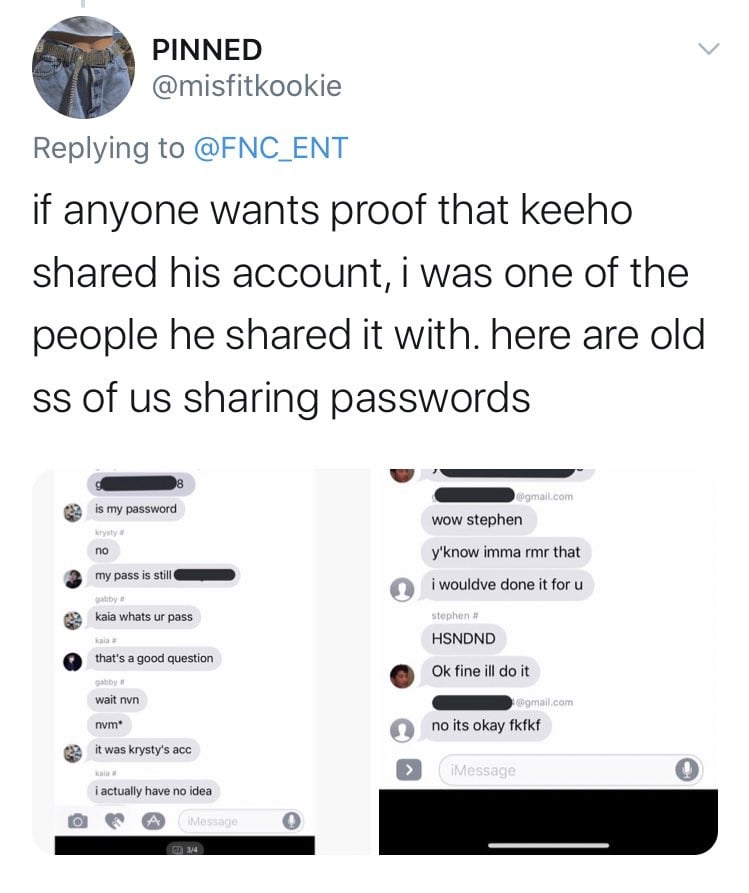Tap the gray contact avatar beside 'no its okay fkfkf'
The height and width of the screenshot is (893, 749).
[x=402, y=730]
